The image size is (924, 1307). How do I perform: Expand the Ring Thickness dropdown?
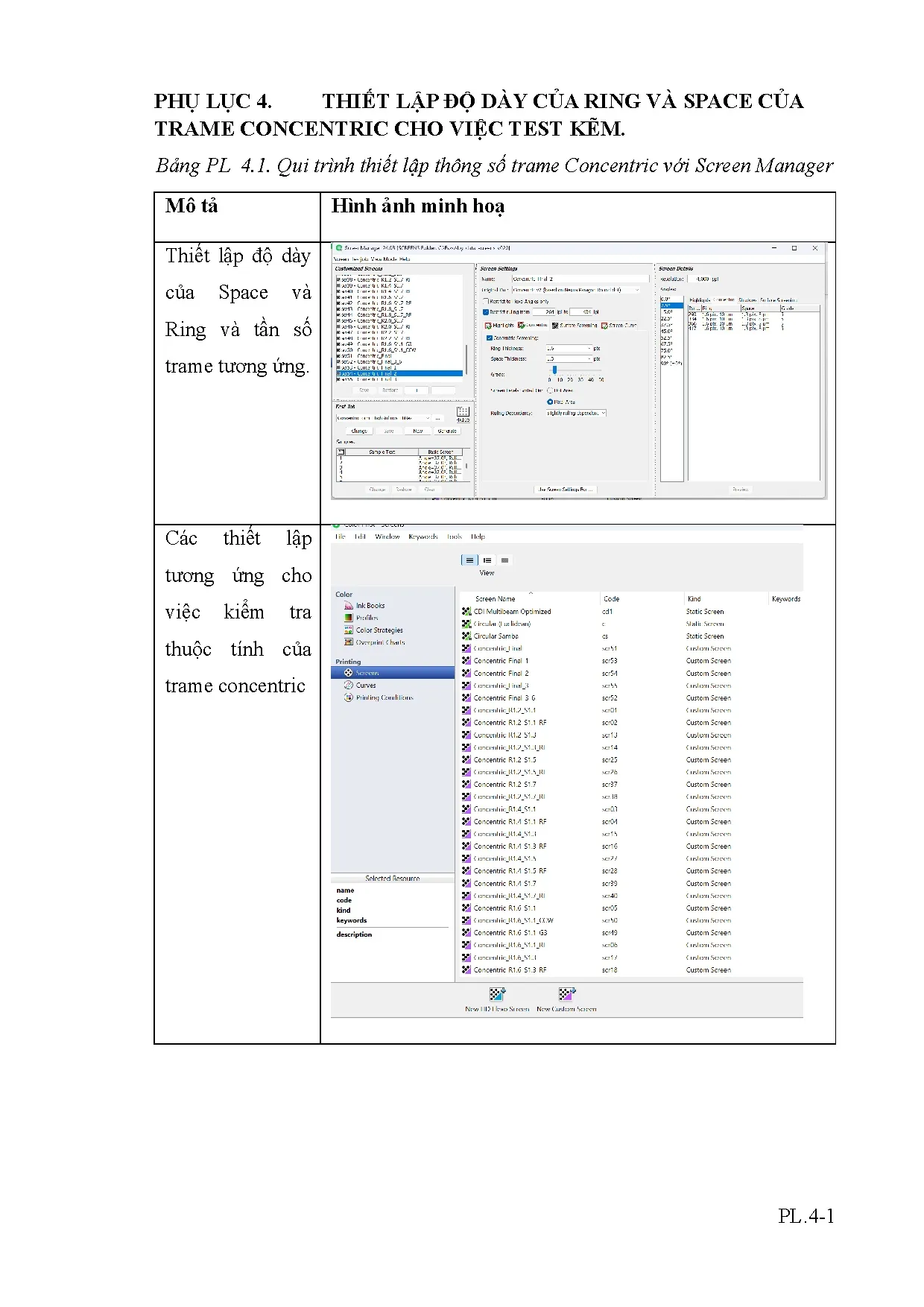589,349
